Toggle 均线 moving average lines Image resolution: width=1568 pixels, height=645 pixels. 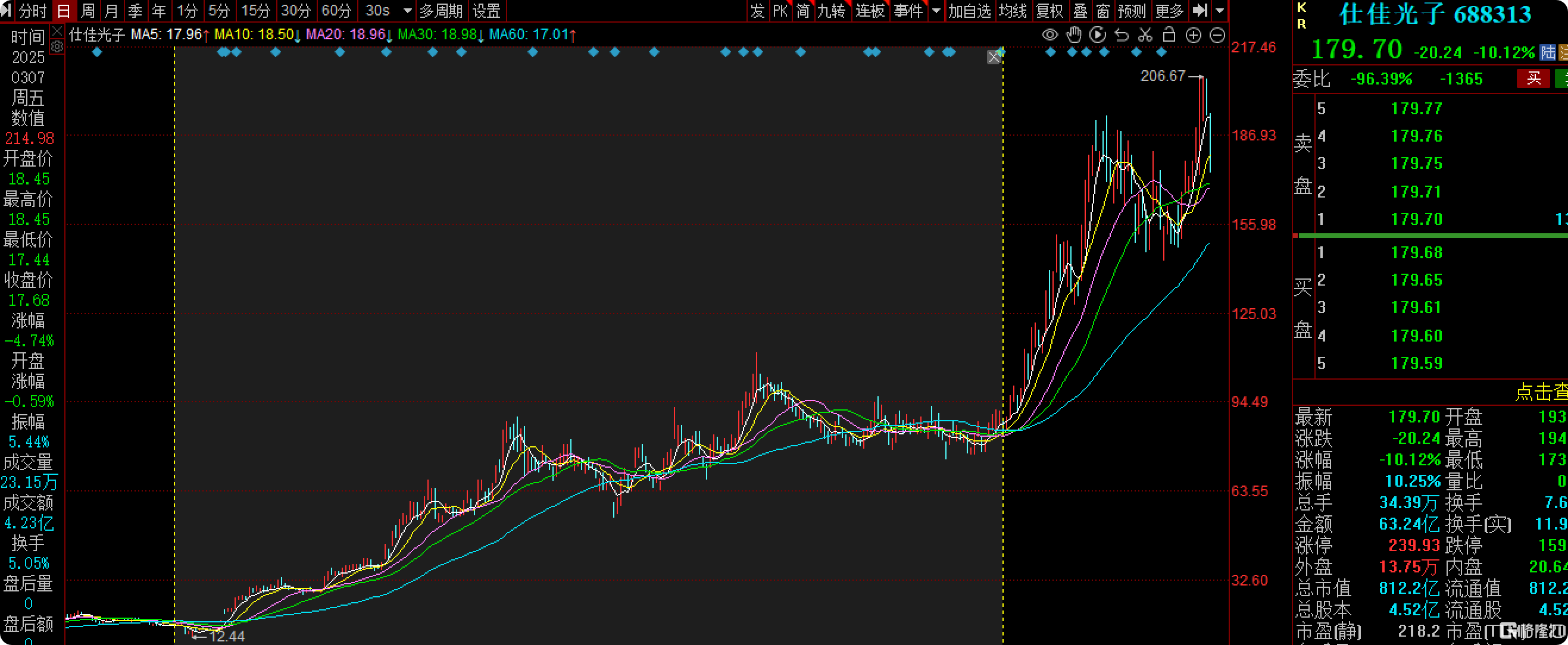coord(1013,11)
